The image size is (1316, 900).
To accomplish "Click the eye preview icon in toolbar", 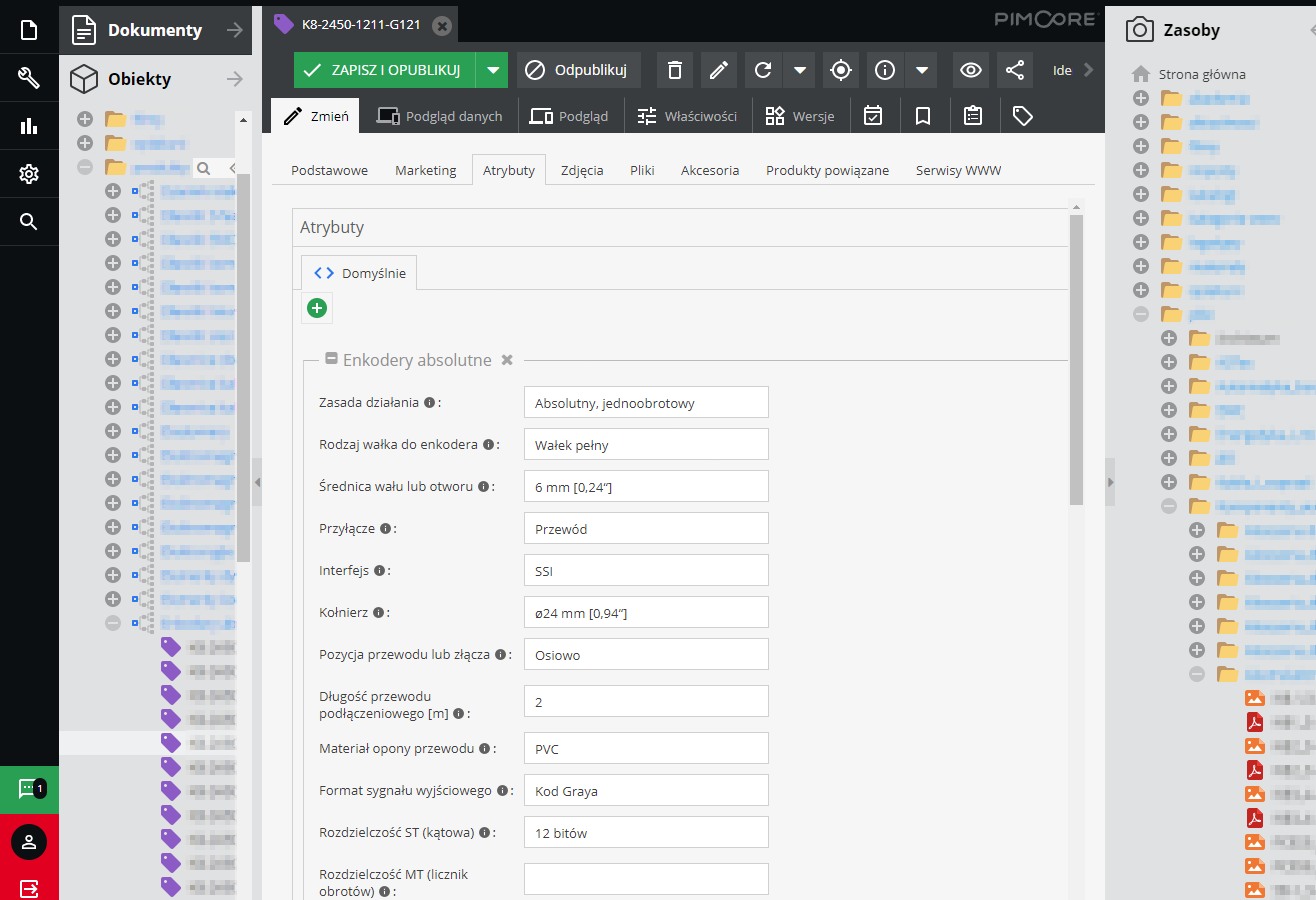I will click(970, 70).
